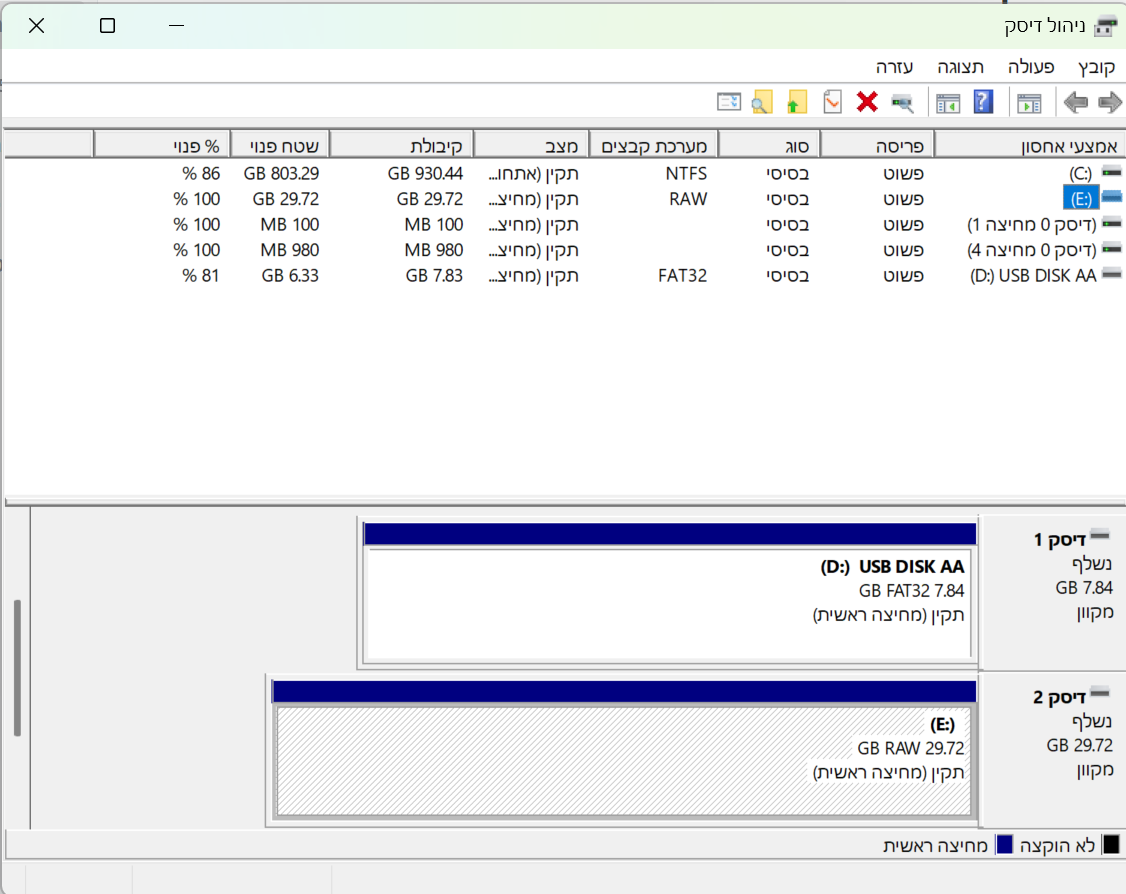Click the red X delete toolbar icon
This screenshot has width=1126, height=894.
pyautogui.click(x=867, y=102)
